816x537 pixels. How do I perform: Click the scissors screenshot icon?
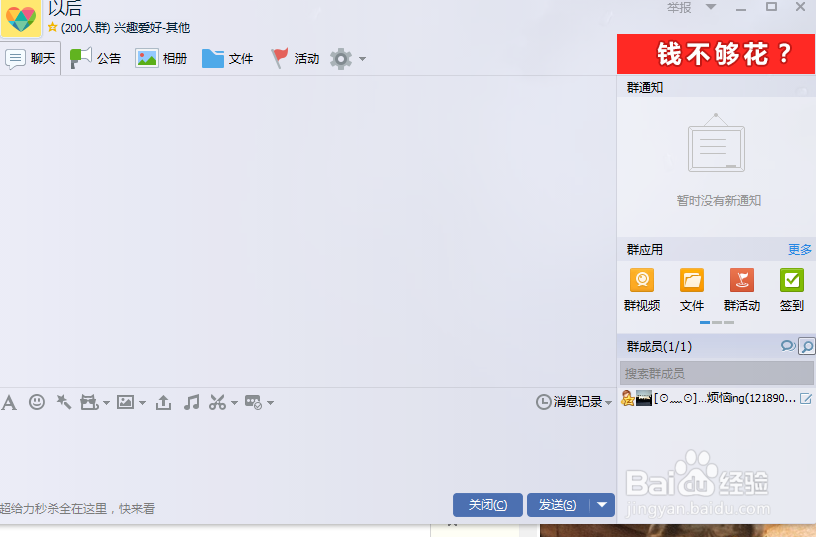(218, 402)
